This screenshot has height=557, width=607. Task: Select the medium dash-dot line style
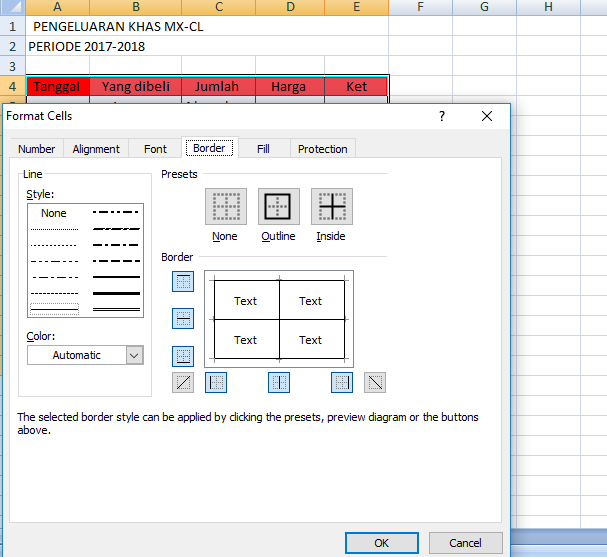coord(116,245)
